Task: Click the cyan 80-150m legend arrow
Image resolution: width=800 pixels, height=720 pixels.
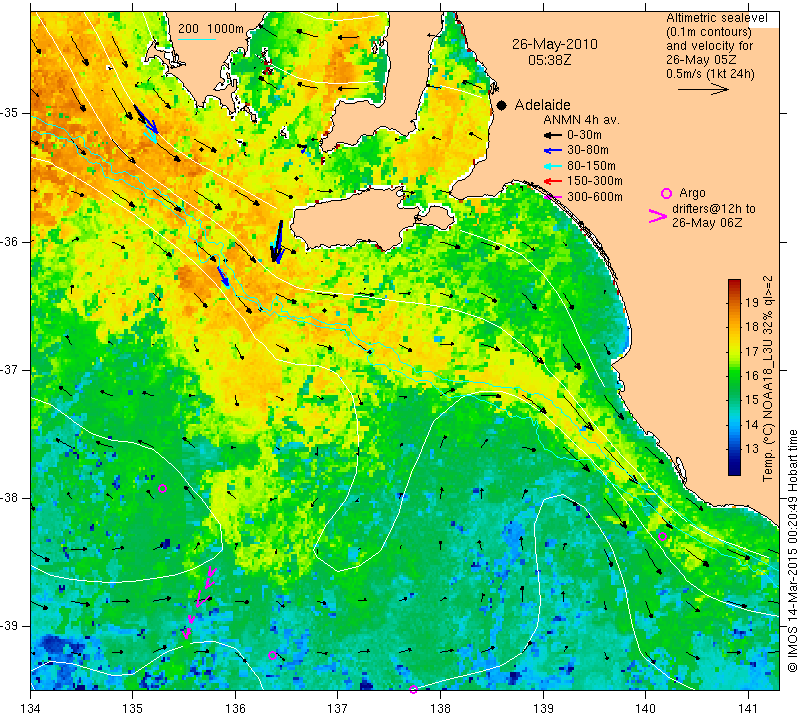Action: point(552,166)
